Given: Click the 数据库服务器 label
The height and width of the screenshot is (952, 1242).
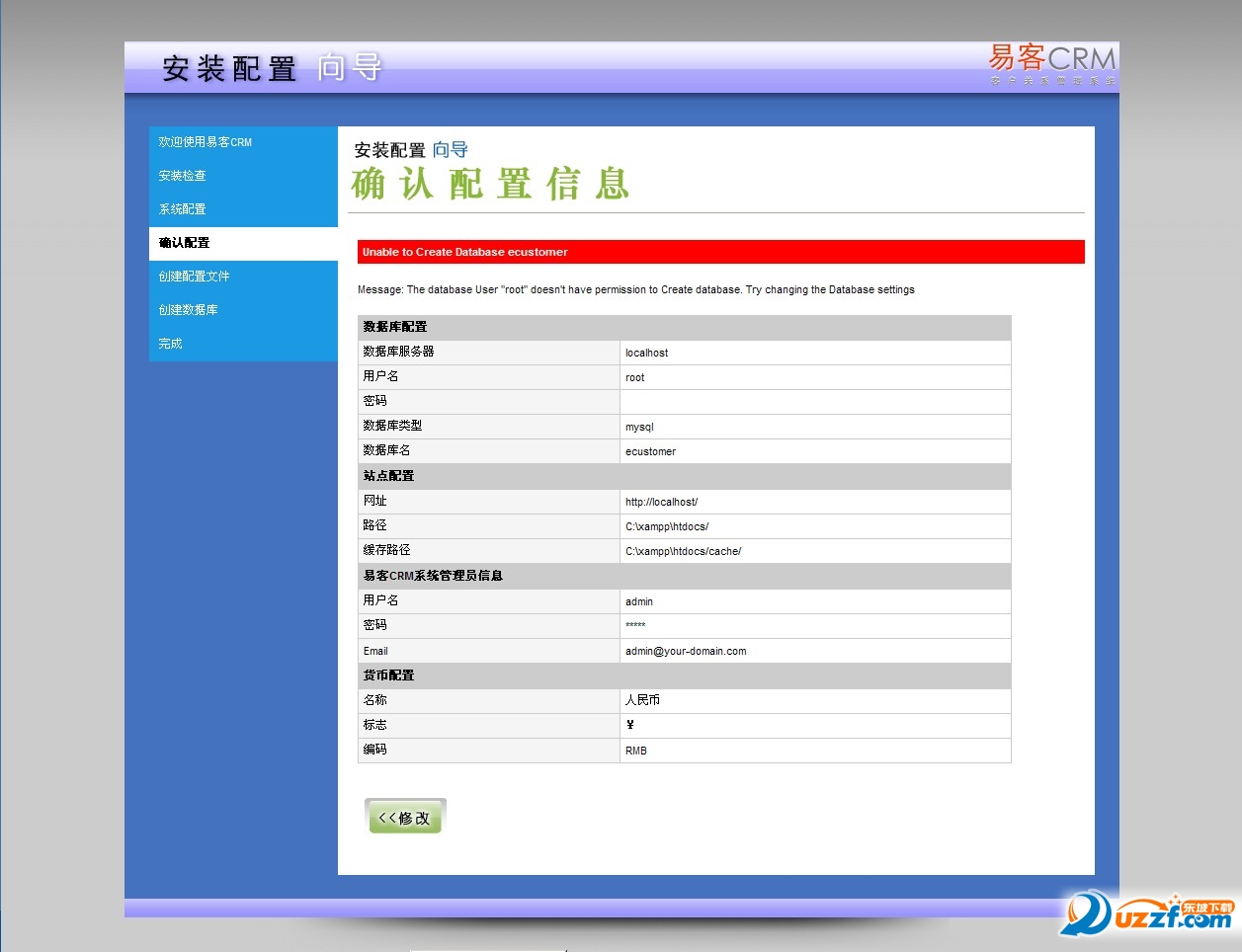Looking at the screenshot, I should tap(398, 352).
